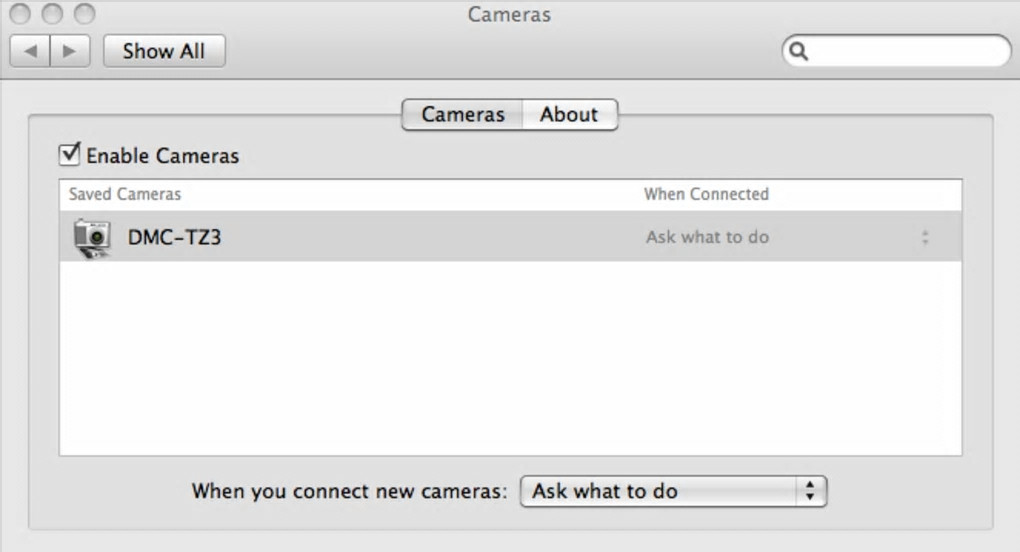The height and width of the screenshot is (552, 1020).
Task: Close the Cameras preferences window
Action: click(x=20, y=14)
